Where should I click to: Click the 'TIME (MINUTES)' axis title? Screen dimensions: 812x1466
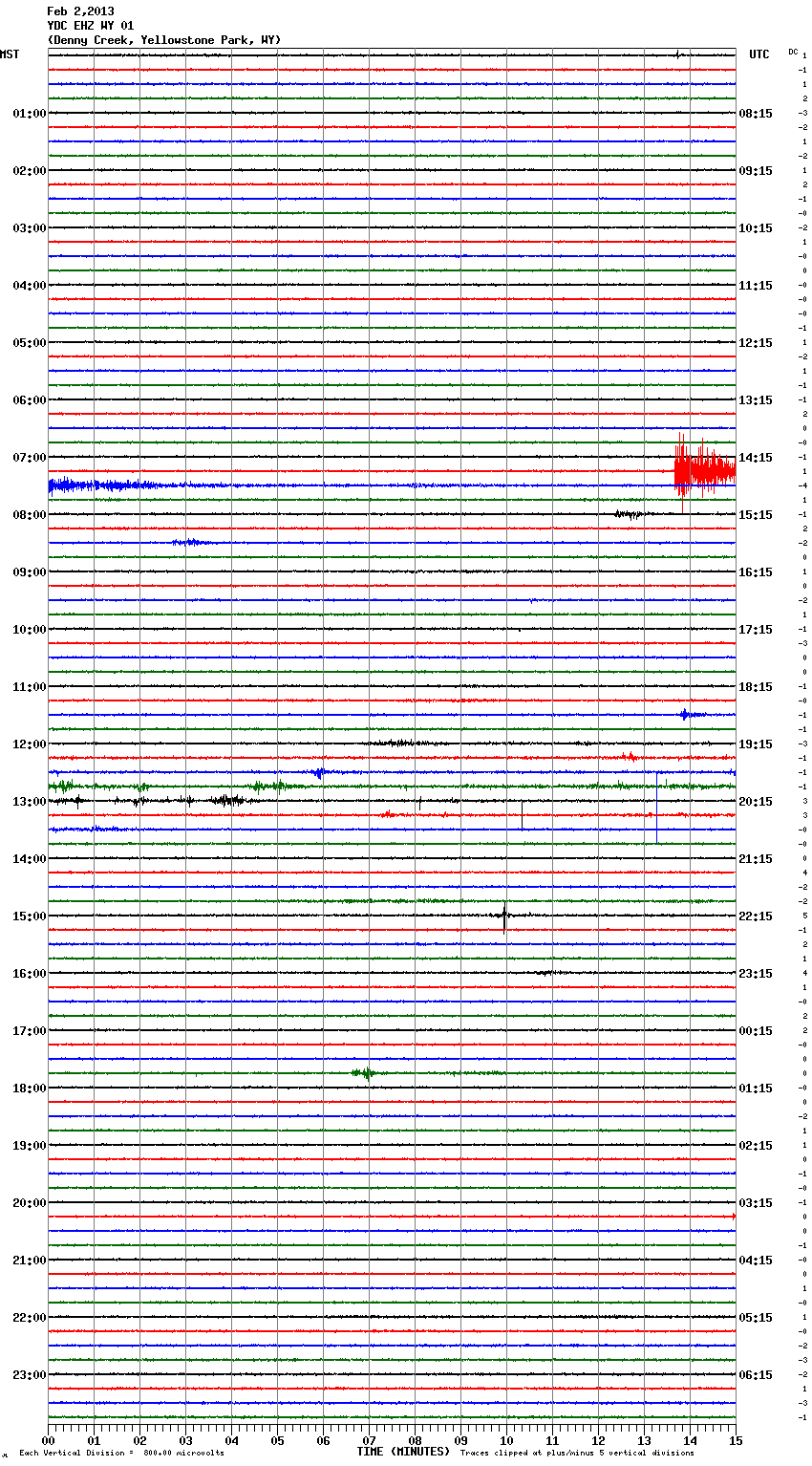coord(403,1452)
